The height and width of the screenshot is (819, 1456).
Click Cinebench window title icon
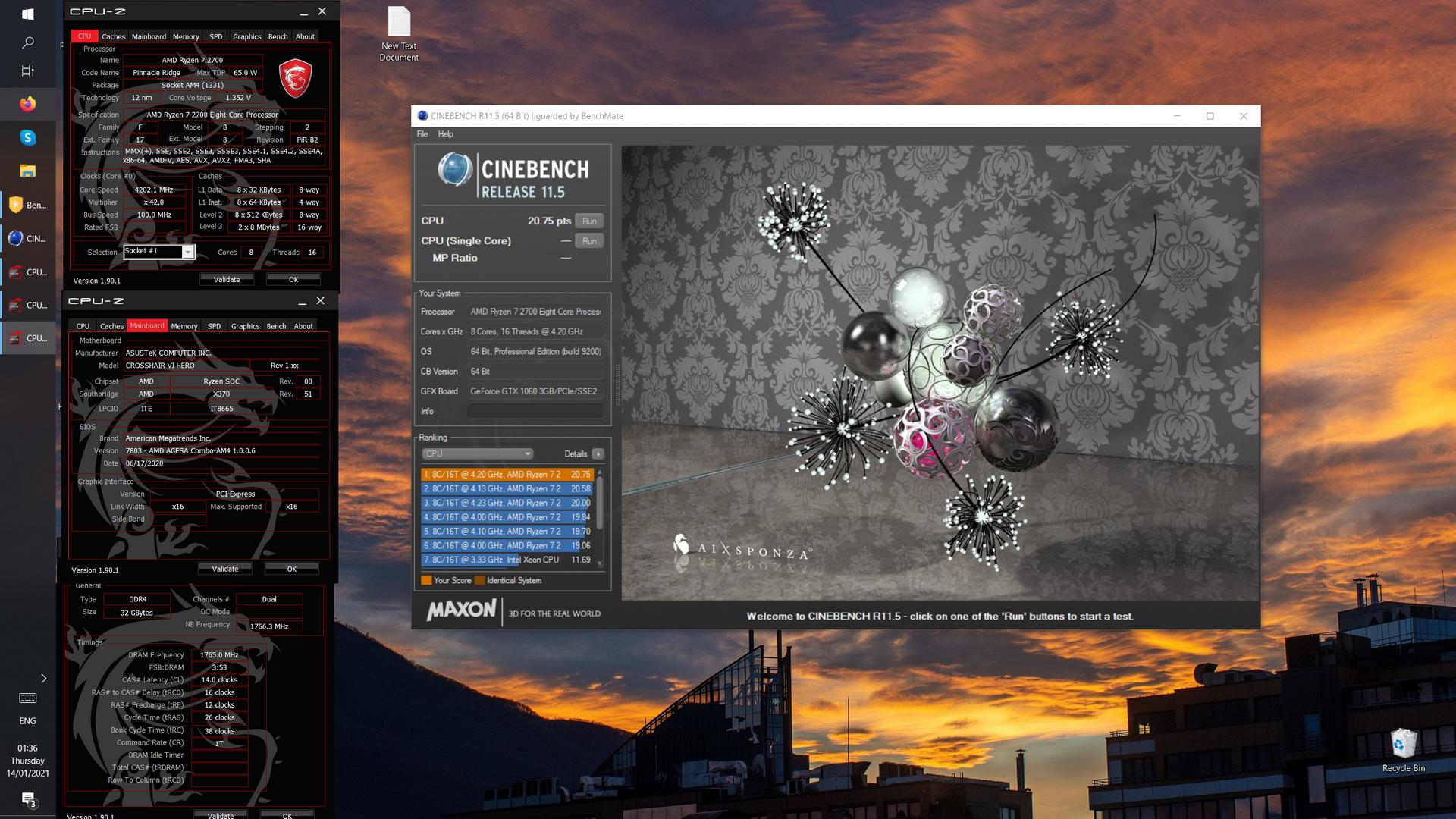pyautogui.click(x=422, y=116)
